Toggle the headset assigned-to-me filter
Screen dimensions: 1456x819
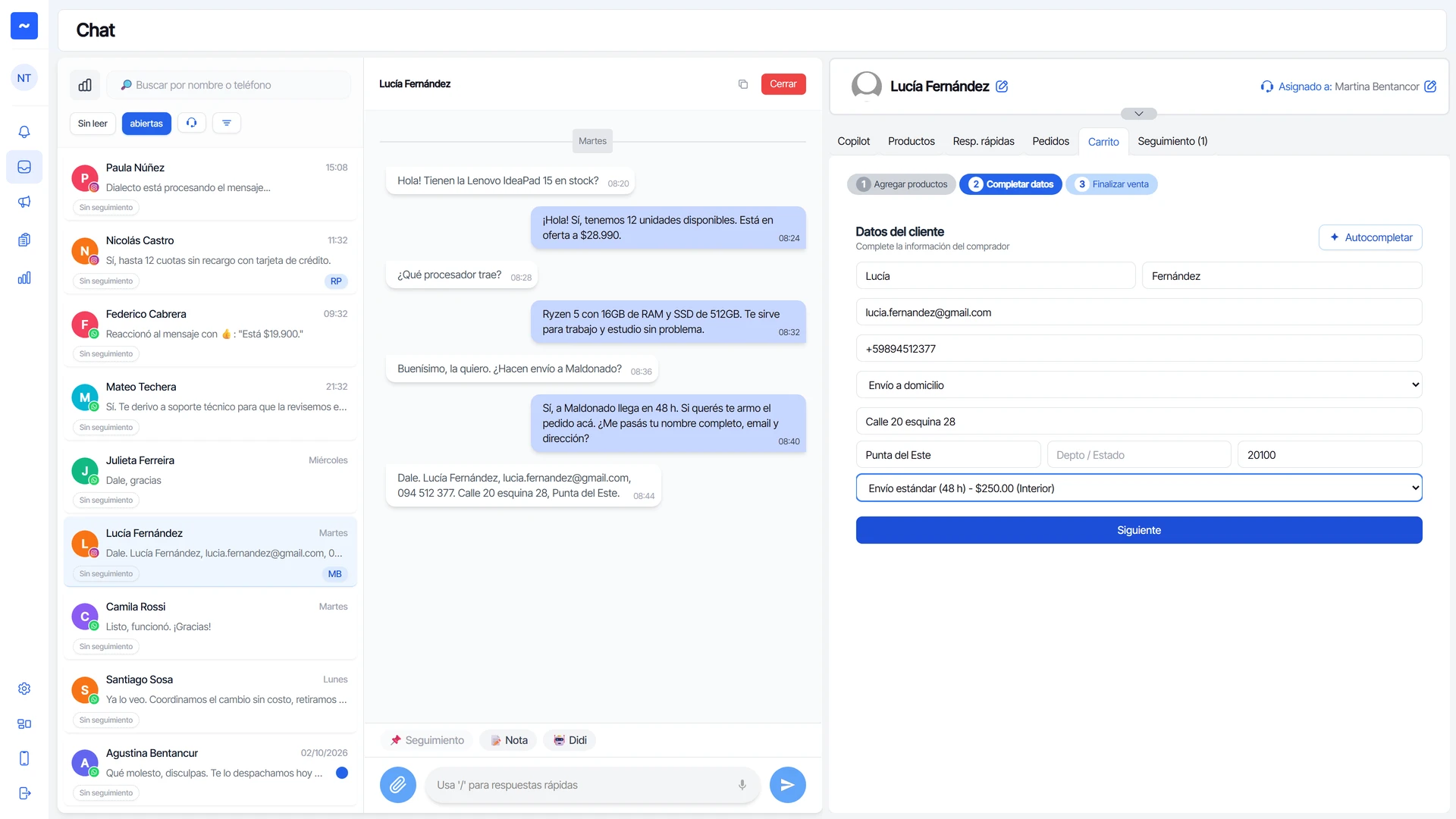[192, 123]
